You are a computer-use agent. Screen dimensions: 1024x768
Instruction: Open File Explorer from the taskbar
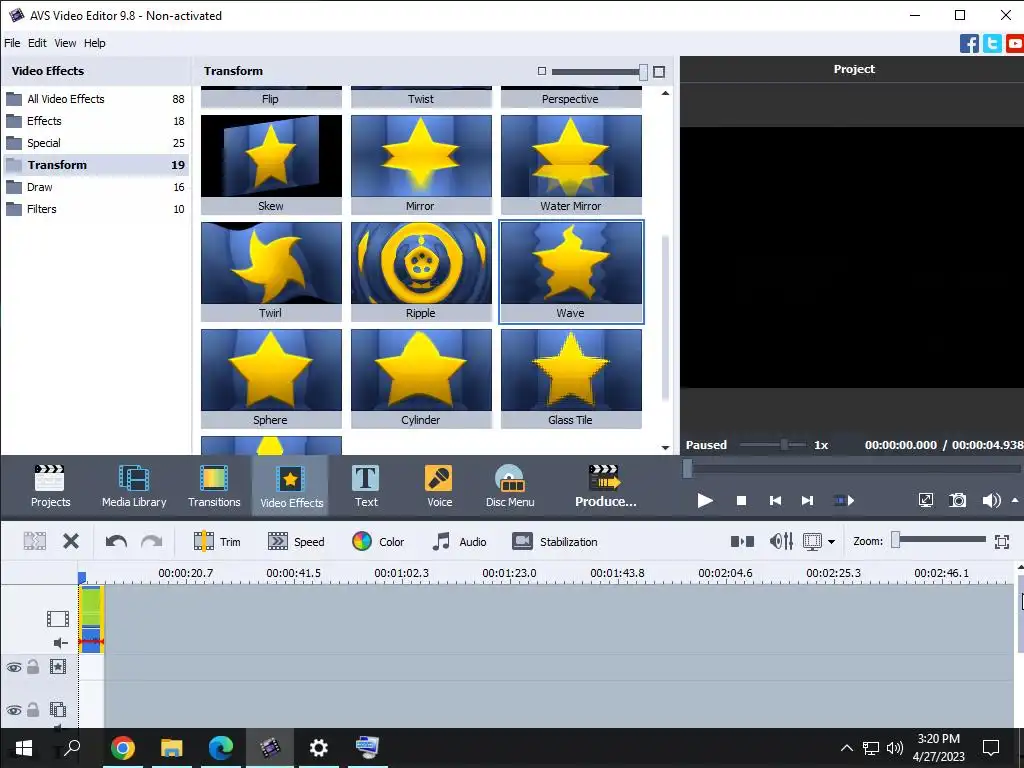(x=171, y=748)
